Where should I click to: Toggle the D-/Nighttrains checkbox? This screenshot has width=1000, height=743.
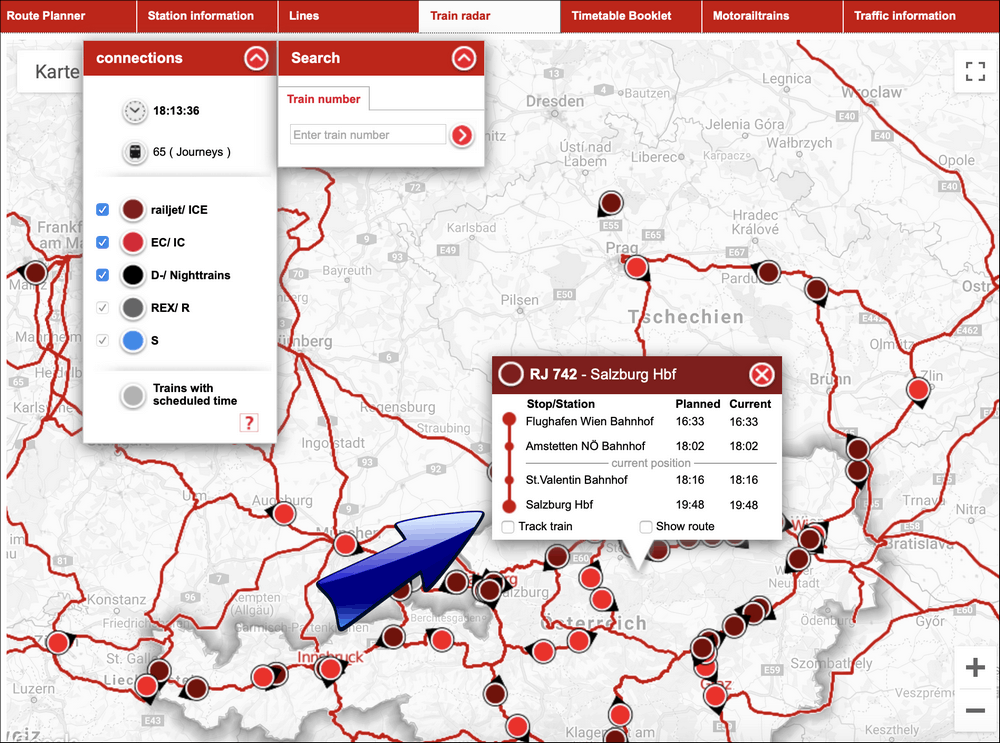102,275
